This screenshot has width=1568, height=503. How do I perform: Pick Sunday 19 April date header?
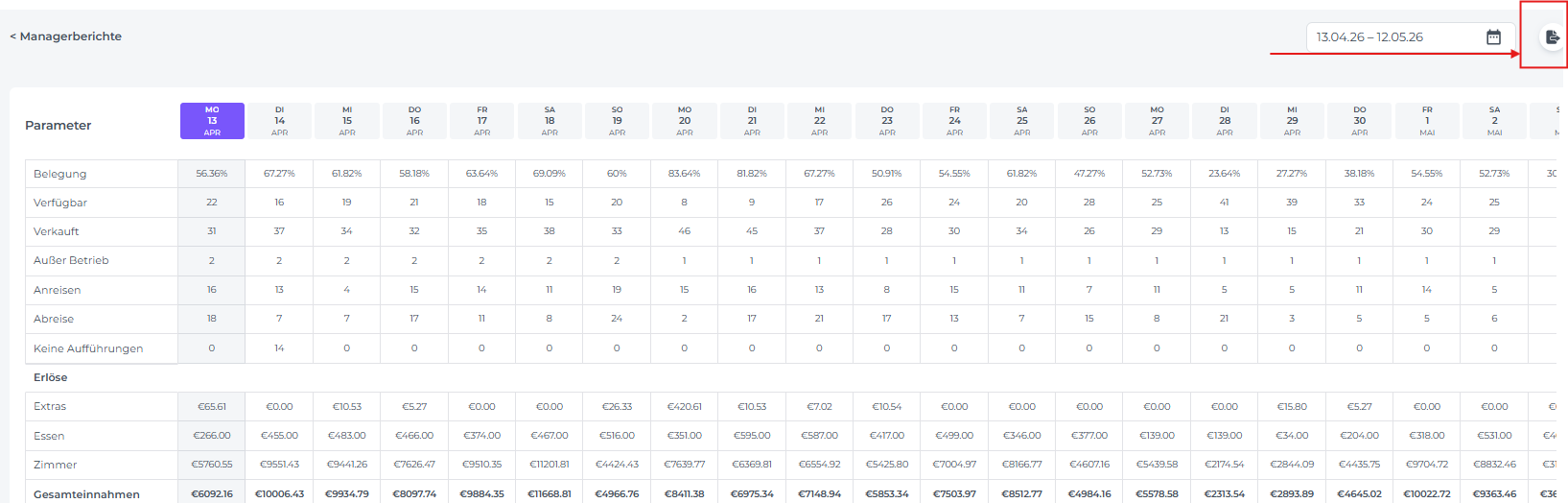click(x=617, y=121)
